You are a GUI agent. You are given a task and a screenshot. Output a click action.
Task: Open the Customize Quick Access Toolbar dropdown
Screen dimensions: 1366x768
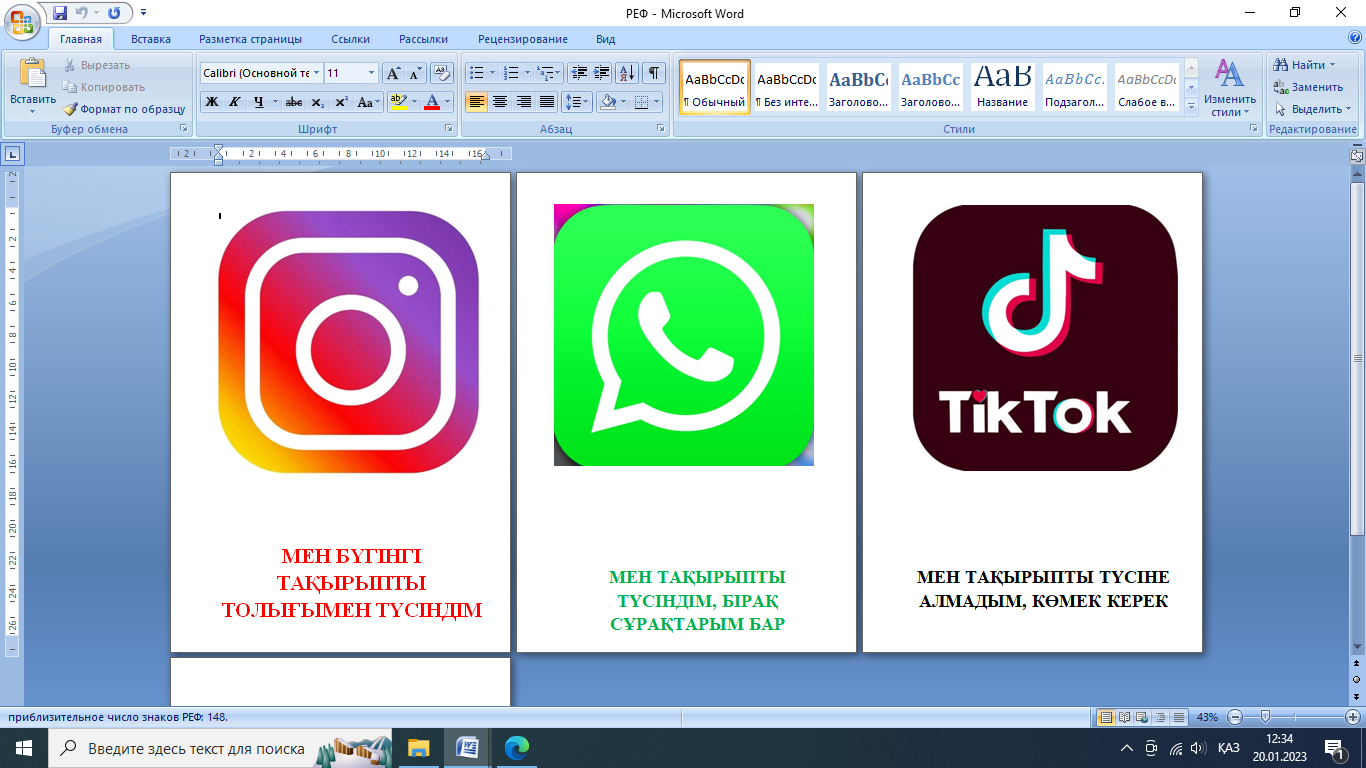[x=143, y=13]
